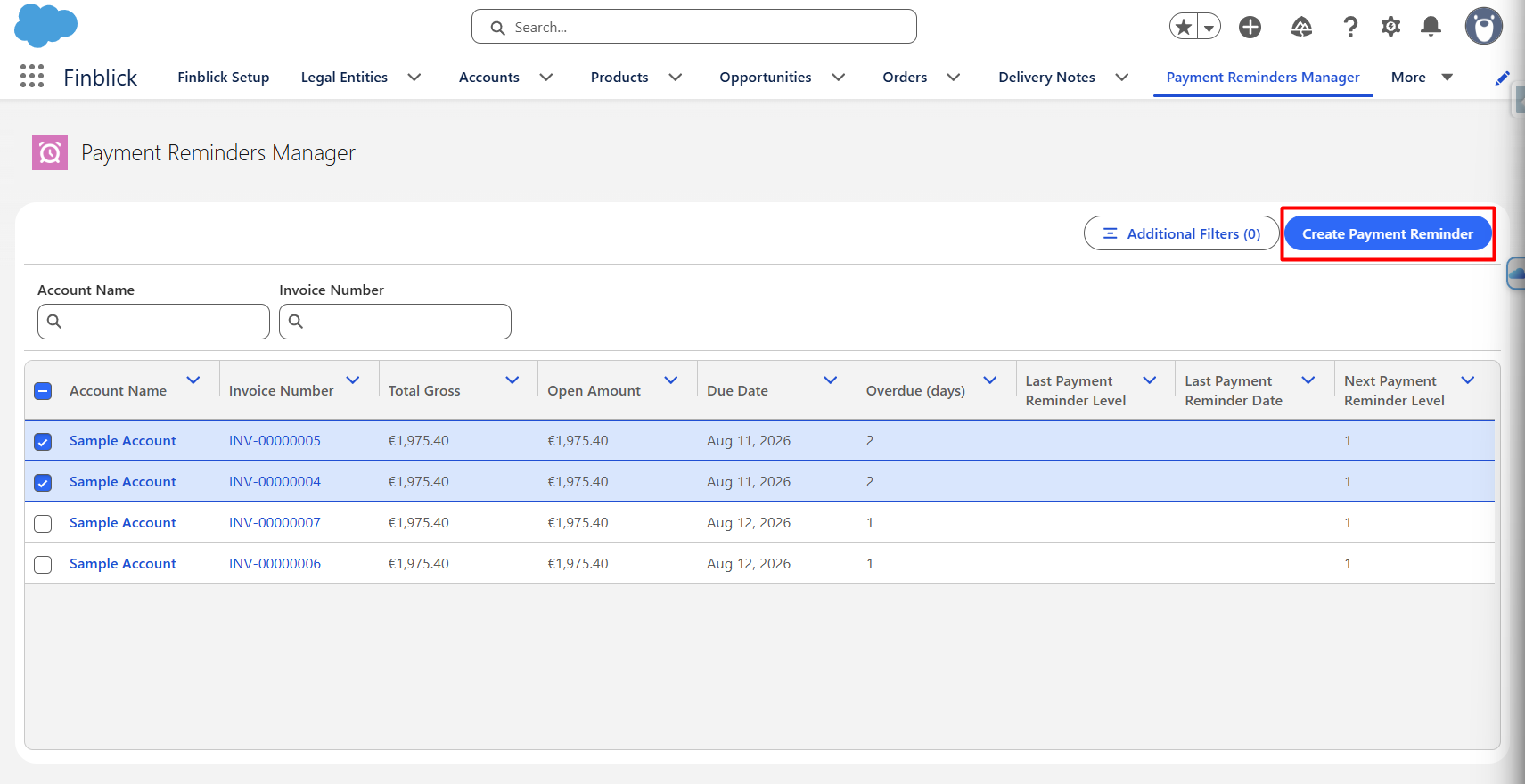Check the INV-00000007 row checkbox
This screenshot has width=1525, height=784.
point(43,523)
